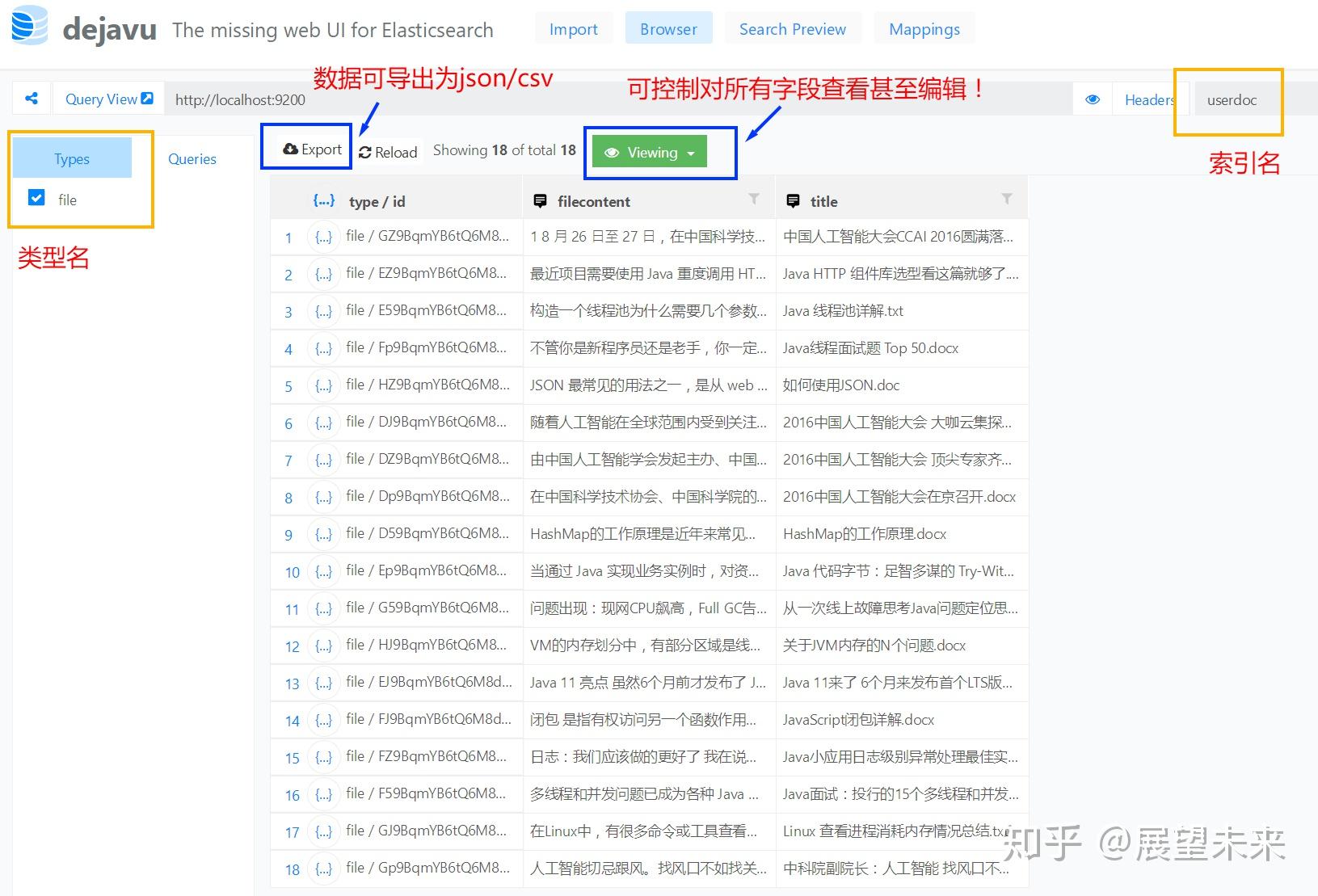The width and height of the screenshot is (1318, 896).
Task: Click the circular Reload arrows icon
Action: (x=365, y=152)
